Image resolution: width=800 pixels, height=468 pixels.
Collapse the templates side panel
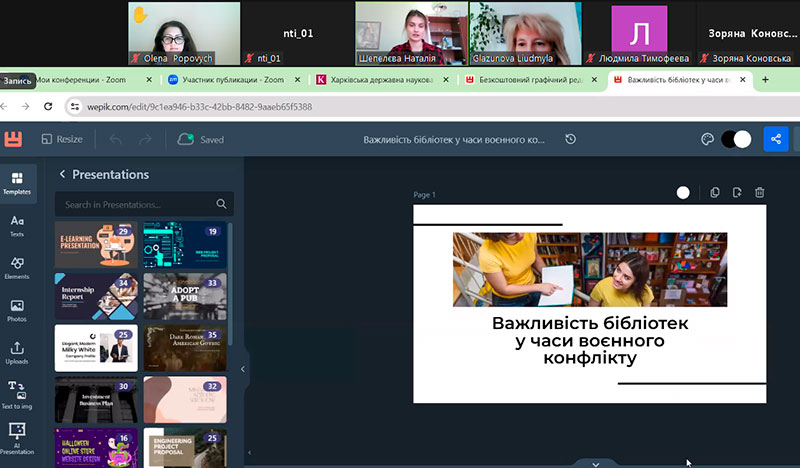coord(241,369)
